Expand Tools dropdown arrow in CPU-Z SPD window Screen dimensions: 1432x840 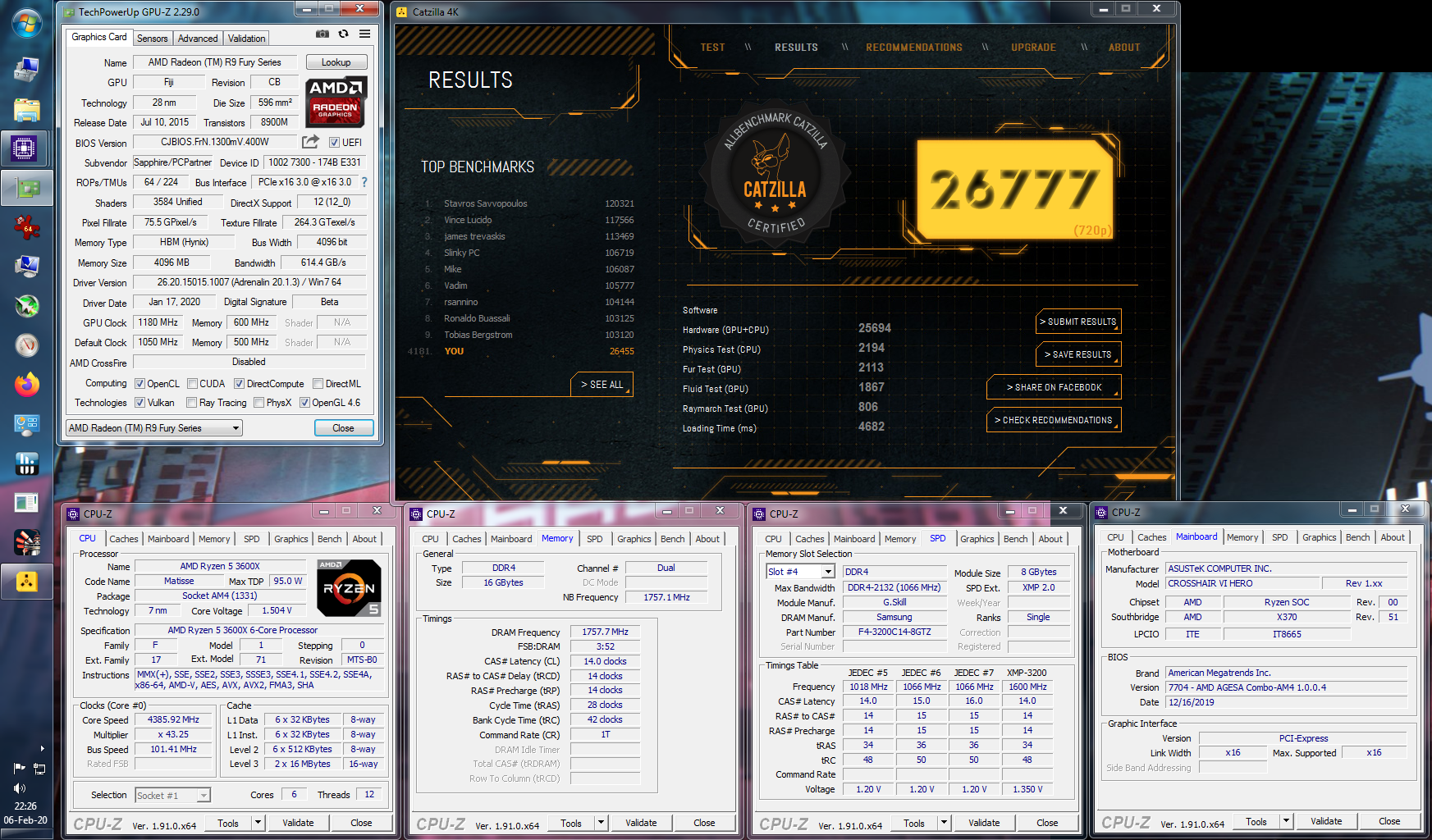tap(944, 823)
